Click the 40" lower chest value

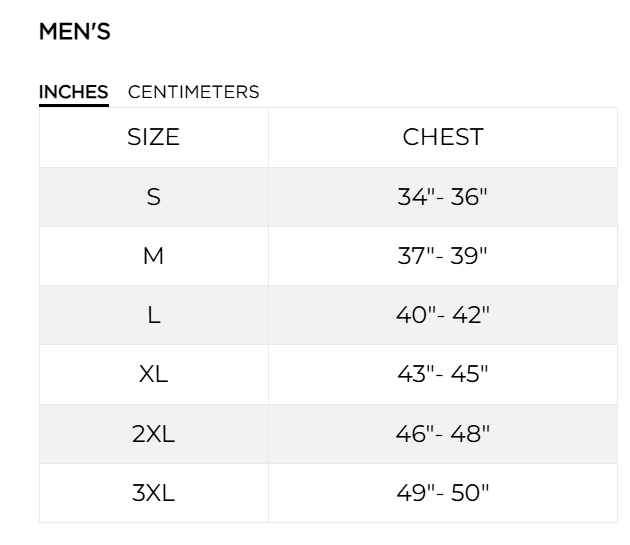[415, 315]
